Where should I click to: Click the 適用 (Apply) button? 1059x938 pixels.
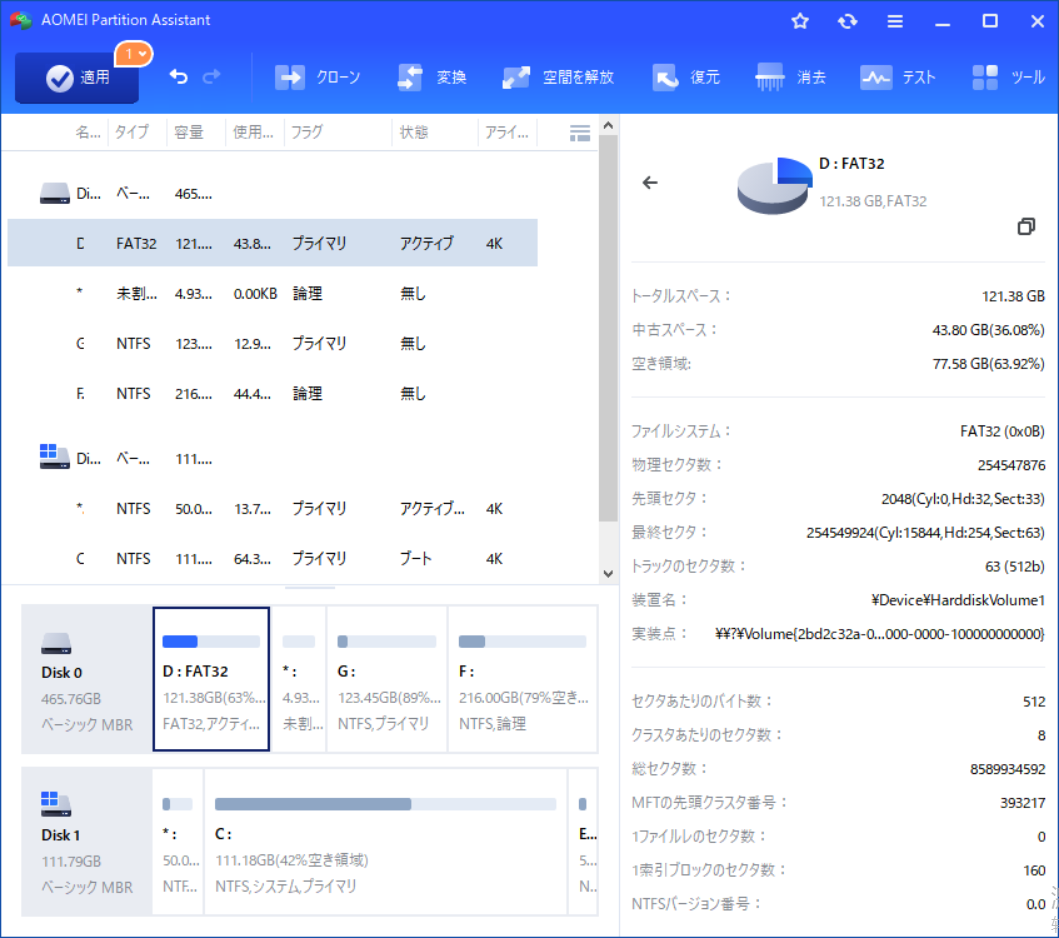[x=77, y=78]
